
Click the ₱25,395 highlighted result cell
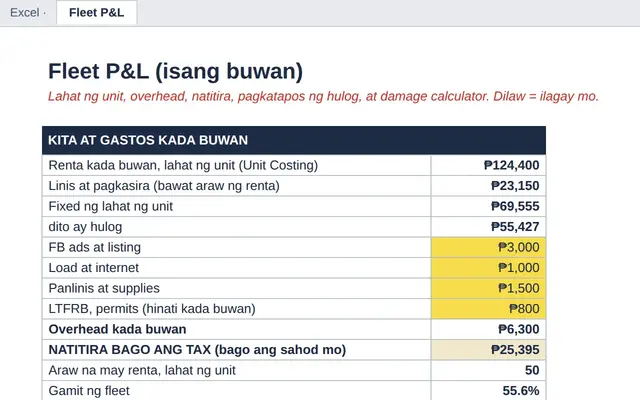(489, 350)
